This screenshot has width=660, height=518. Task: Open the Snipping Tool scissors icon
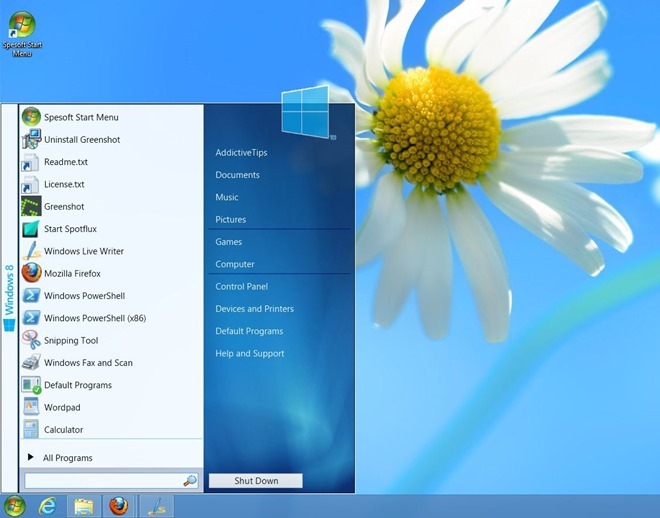(x=31, y=340)
